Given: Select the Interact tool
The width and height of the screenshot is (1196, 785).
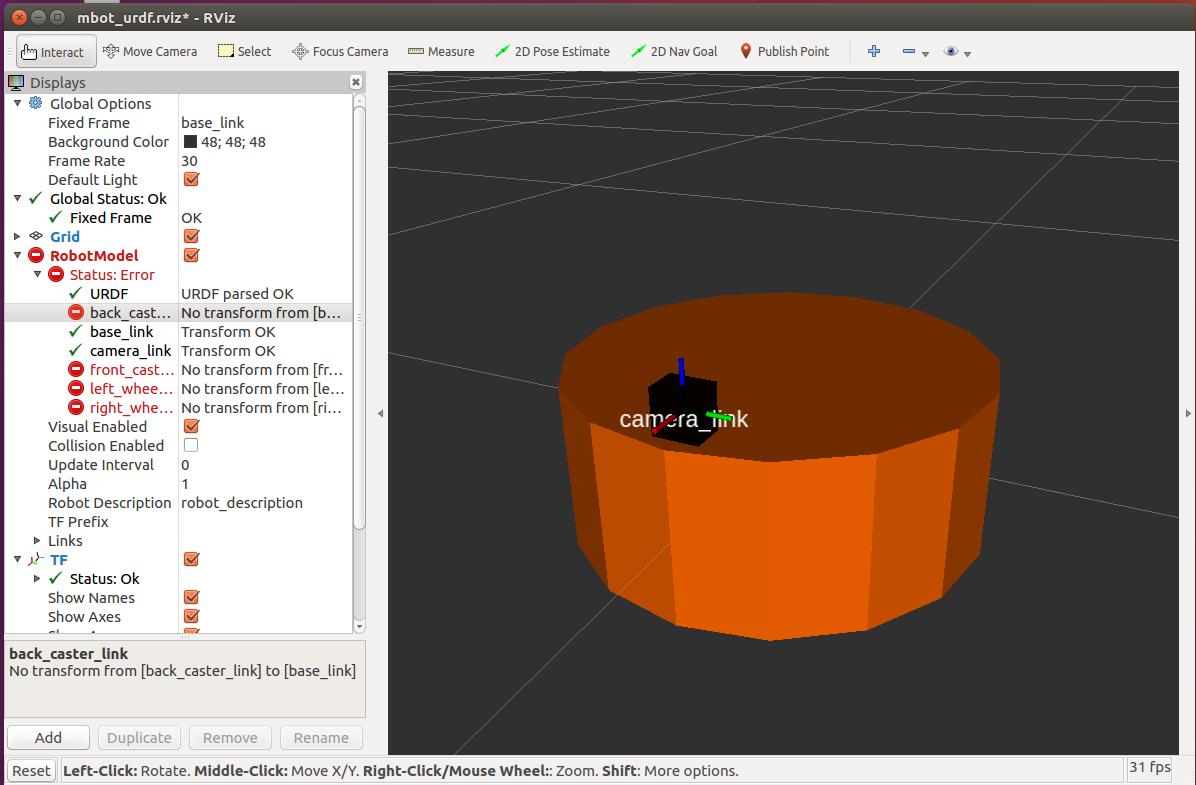Looking at the screenshot, I should pos(55,51).
